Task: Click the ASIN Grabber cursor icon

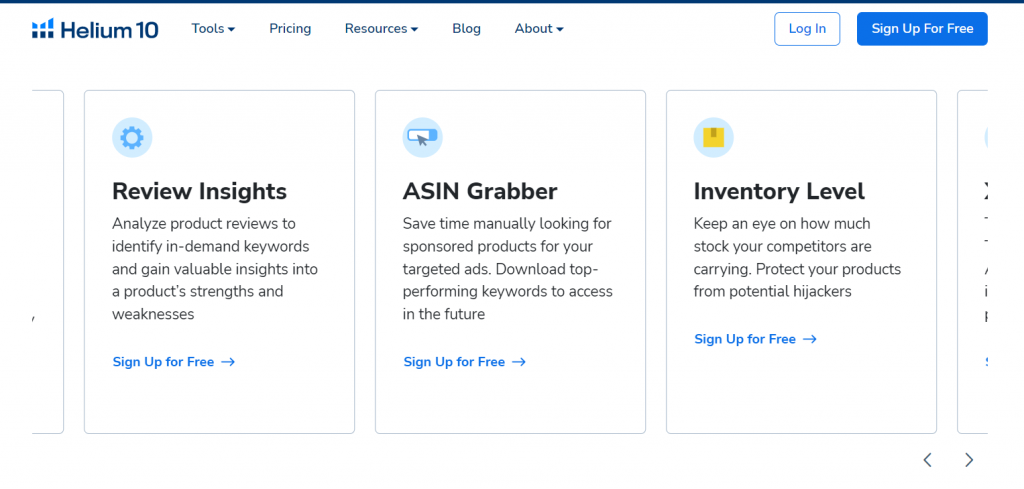Action: click(423, 138)
